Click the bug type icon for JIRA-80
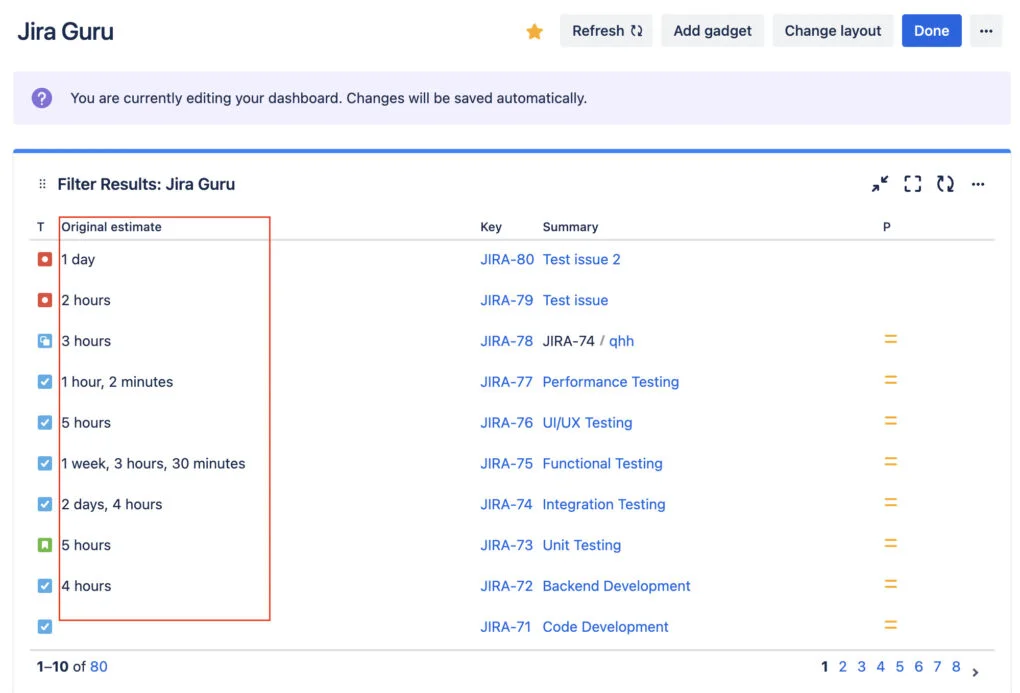1020x693 pixels. click(x=44, y=259)
